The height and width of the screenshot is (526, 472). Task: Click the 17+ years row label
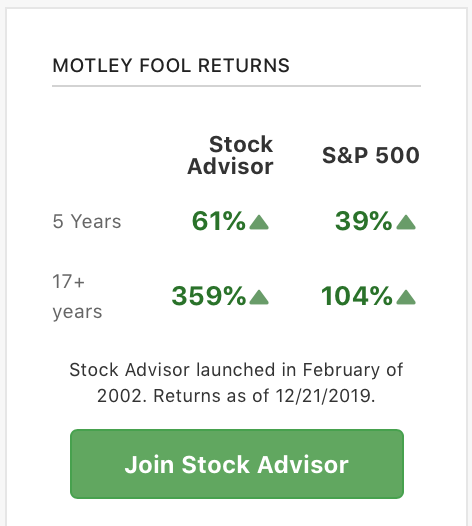coord(77,297)
